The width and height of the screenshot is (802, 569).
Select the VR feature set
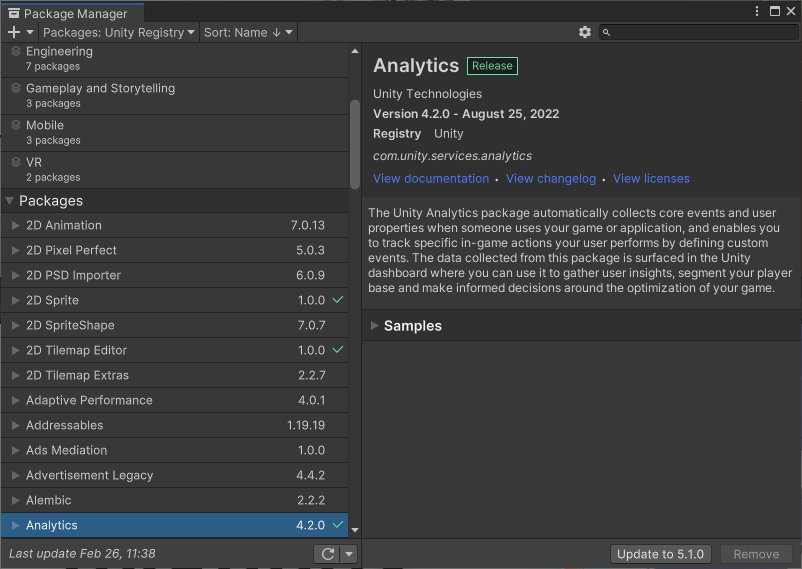coord(174,170)
